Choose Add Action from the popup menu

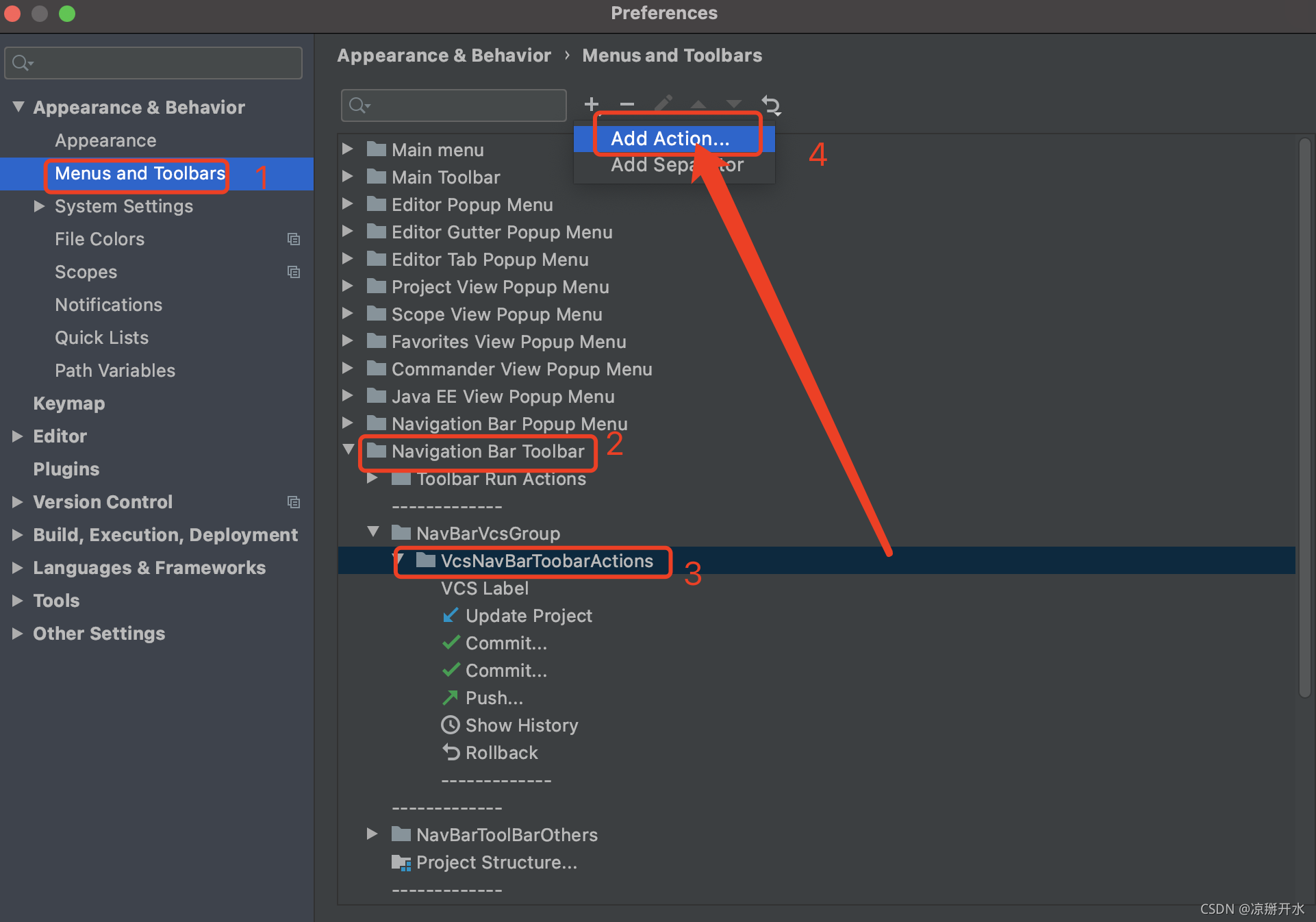click(x=669, y=138)
